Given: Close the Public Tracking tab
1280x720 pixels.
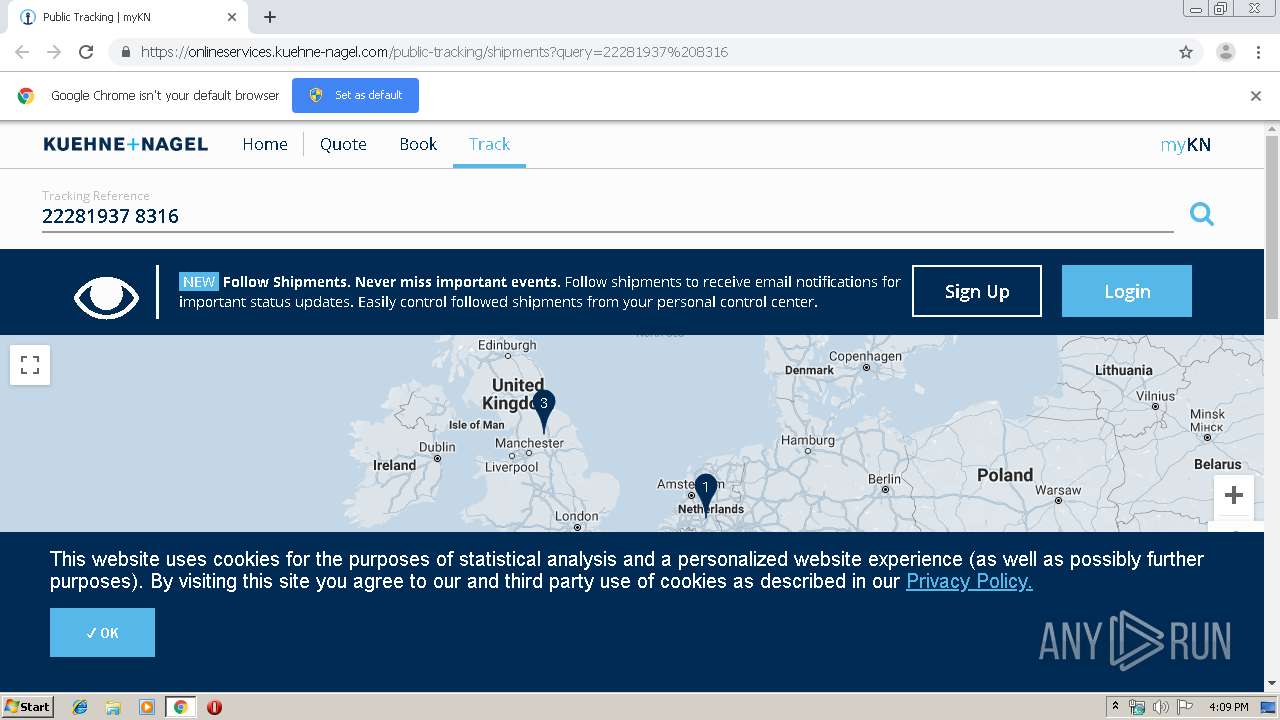Looking at the screenshot, I should pos(232,17).
